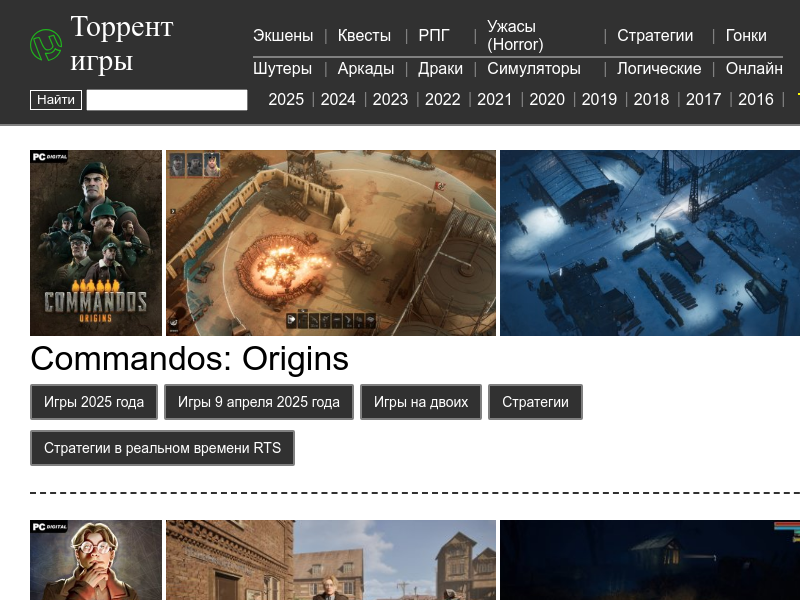Open the Стратегии menu item in header
Image resolution: width=800 pixels, height=600 pixels.
point(655,36)
